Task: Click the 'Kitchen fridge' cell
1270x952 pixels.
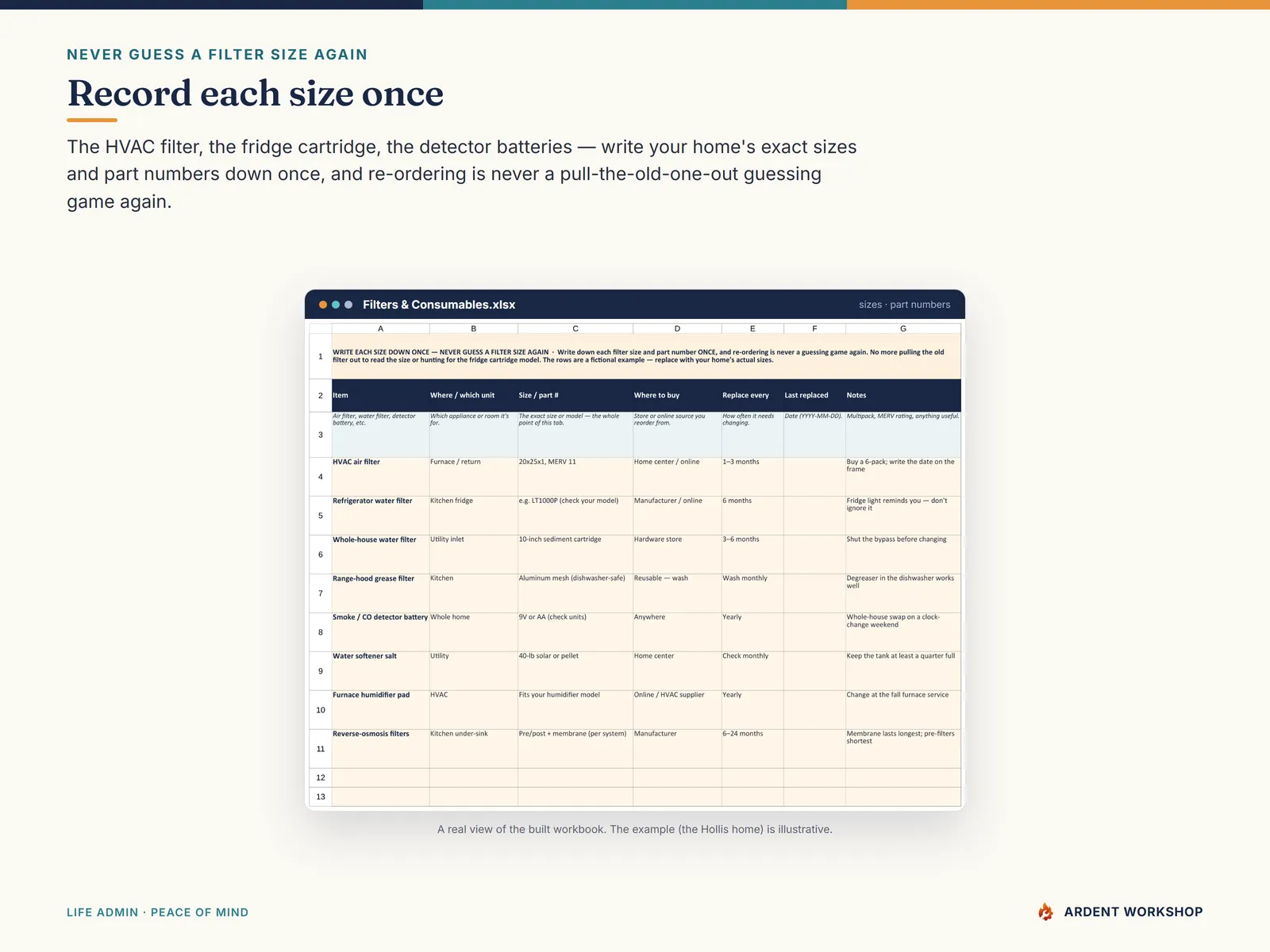Action: [474, 516]
